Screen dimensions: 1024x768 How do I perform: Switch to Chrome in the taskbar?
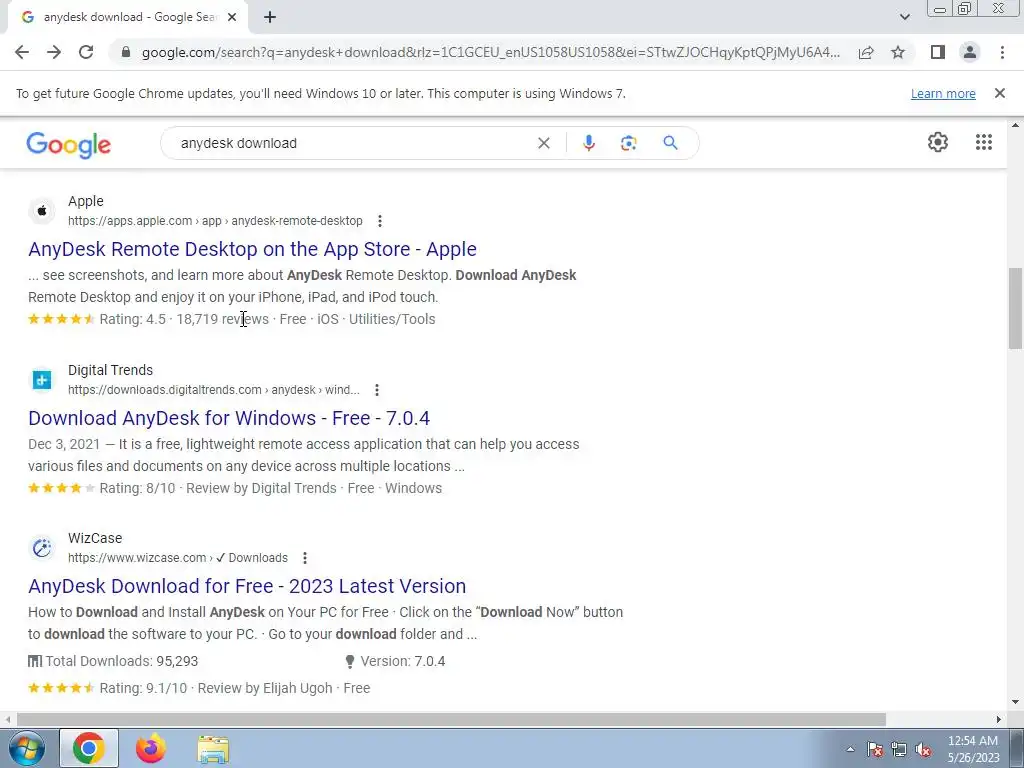(x=89, y=748)
